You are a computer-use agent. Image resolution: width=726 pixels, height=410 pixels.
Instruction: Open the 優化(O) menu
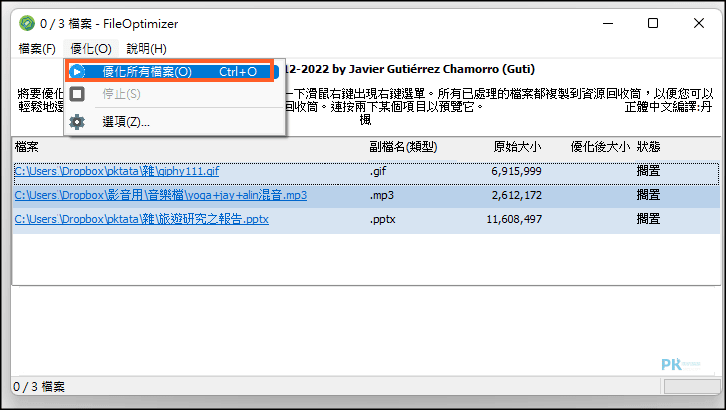click(91, 49)
